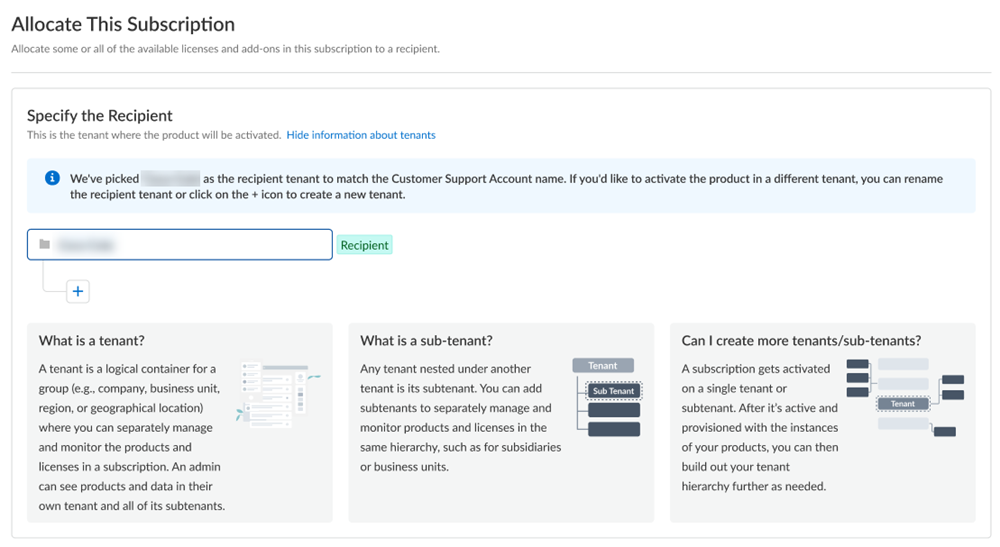
Task: Click the gray Tenant box in diagram
Action: [x=603, y=366]
